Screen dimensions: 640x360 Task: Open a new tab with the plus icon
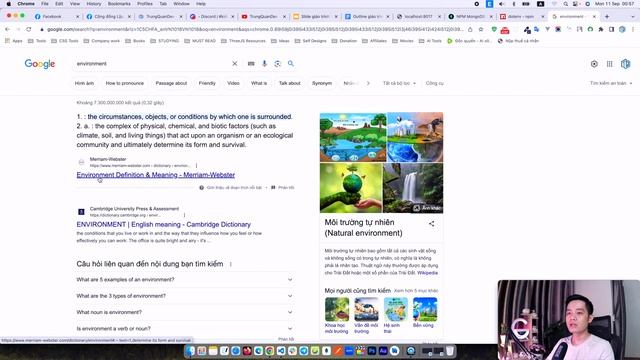click(x=607, y=17)
